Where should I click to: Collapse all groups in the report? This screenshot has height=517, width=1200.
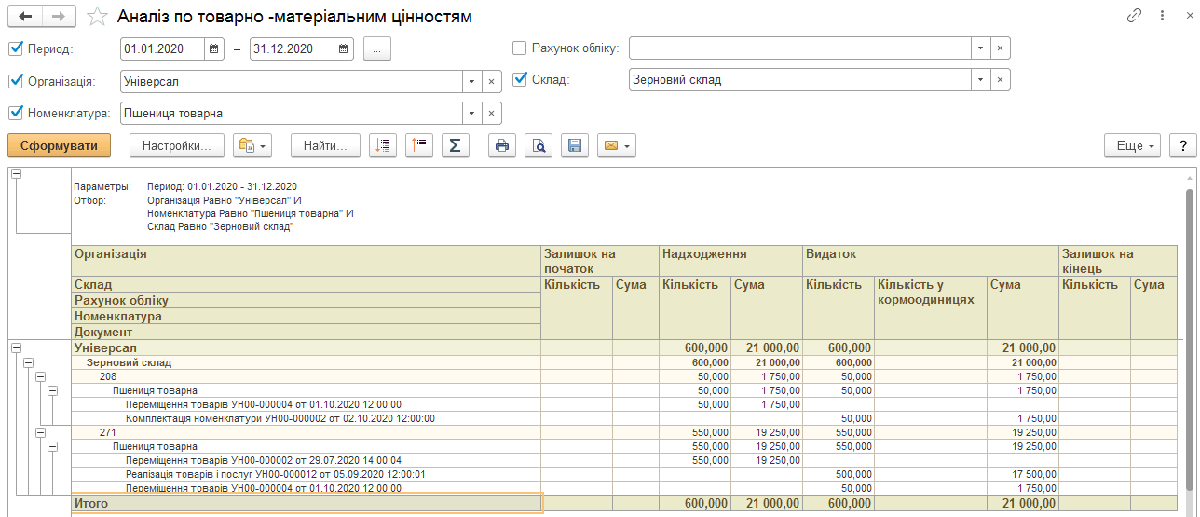tap(418, 146)
